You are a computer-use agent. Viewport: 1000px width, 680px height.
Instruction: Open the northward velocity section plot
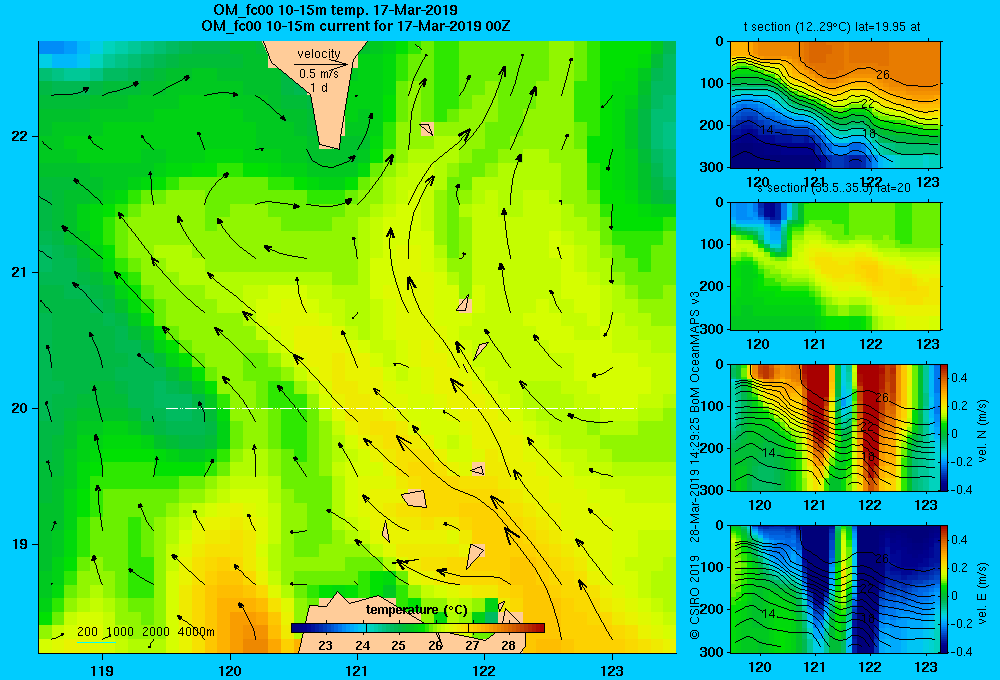pos(835,427)
